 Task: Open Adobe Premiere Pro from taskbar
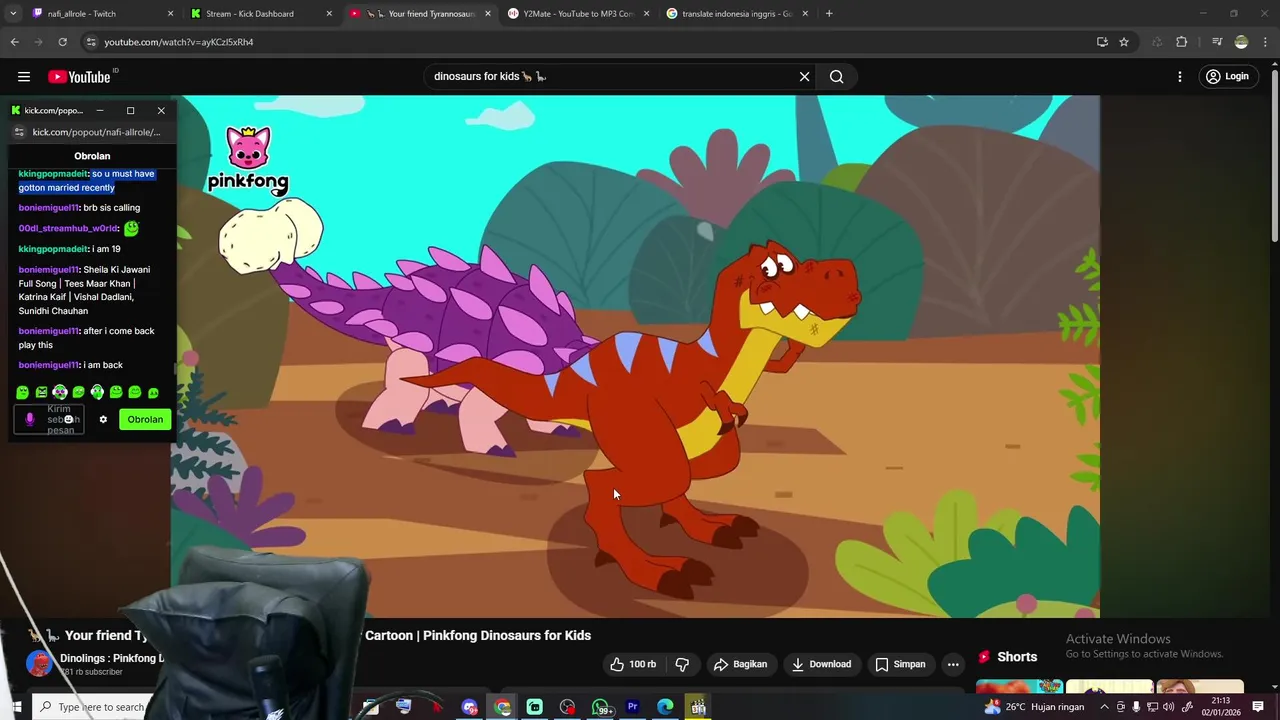pyautogui.click(x=632, y=707)
